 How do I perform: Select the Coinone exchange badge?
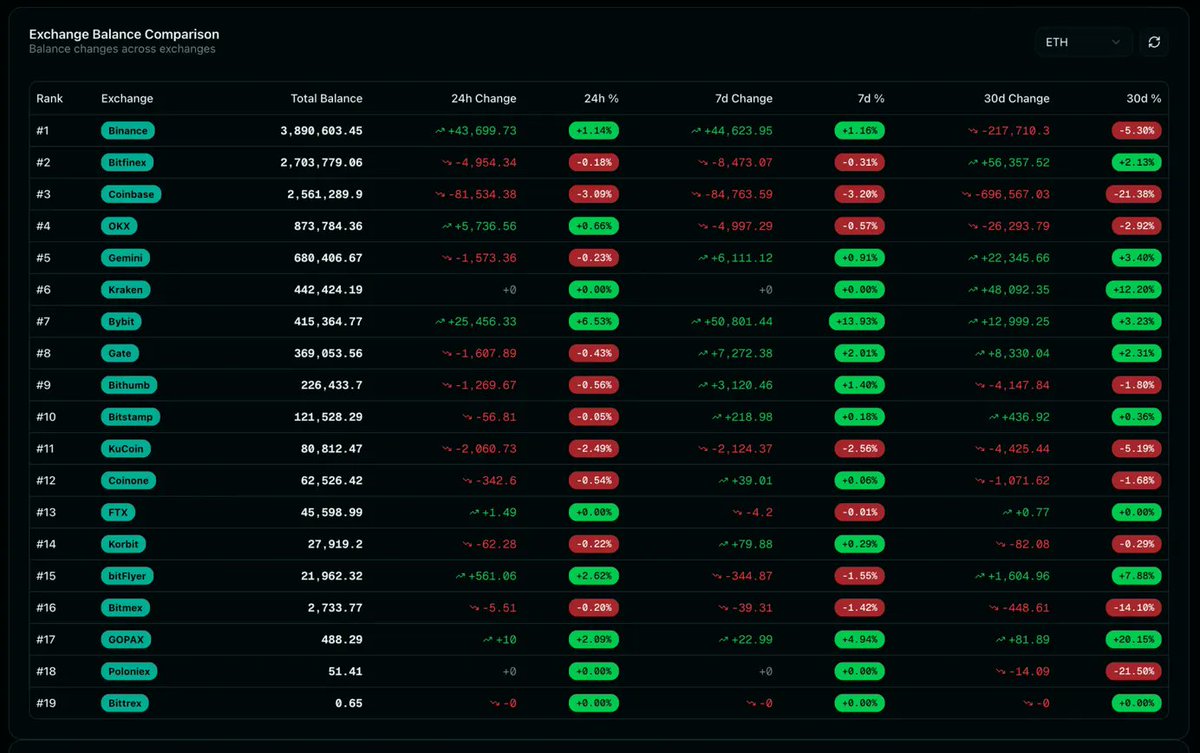(x=129, y=481)
